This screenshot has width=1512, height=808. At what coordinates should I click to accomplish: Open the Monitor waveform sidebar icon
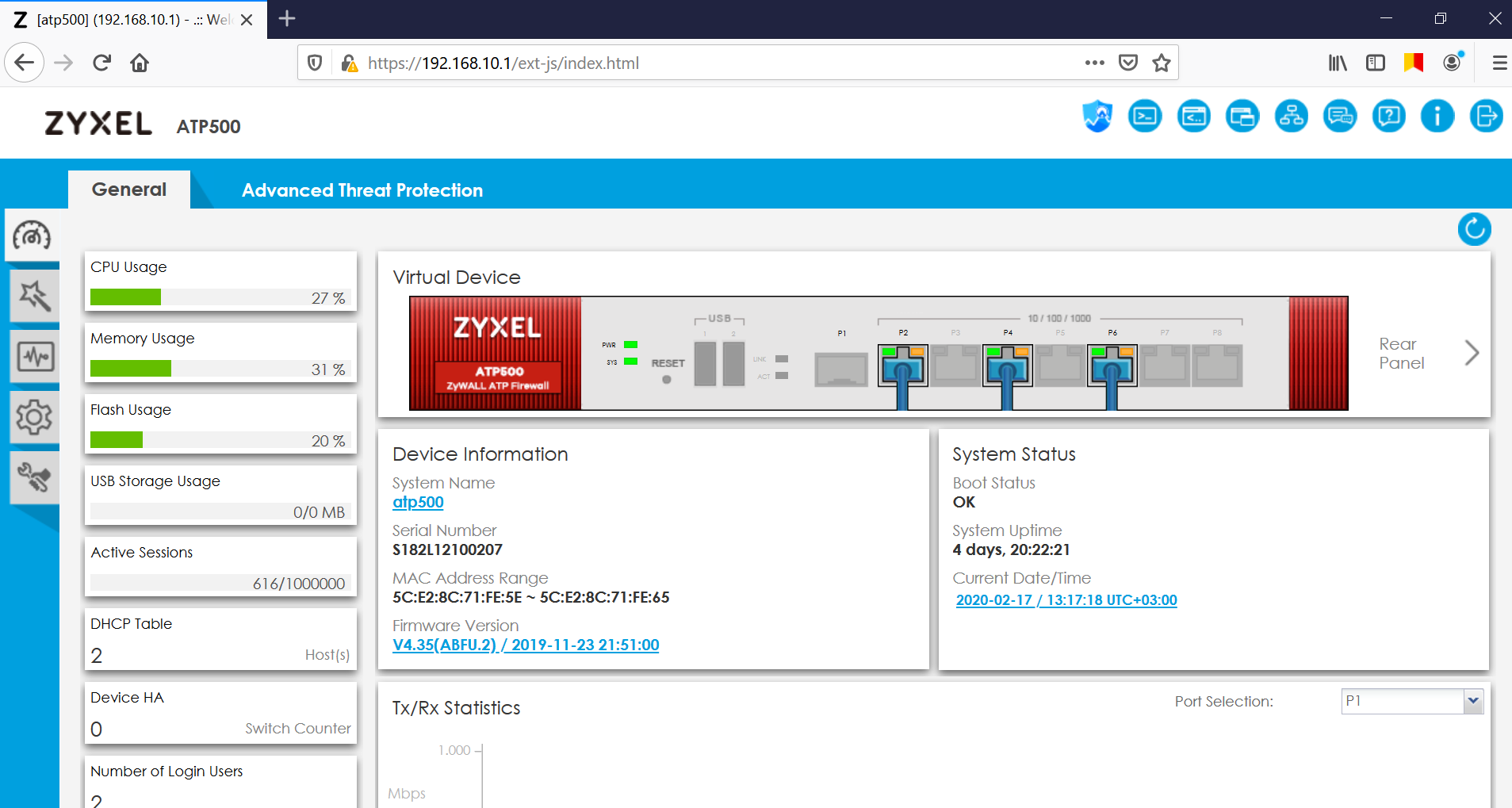tap(34, 356)
